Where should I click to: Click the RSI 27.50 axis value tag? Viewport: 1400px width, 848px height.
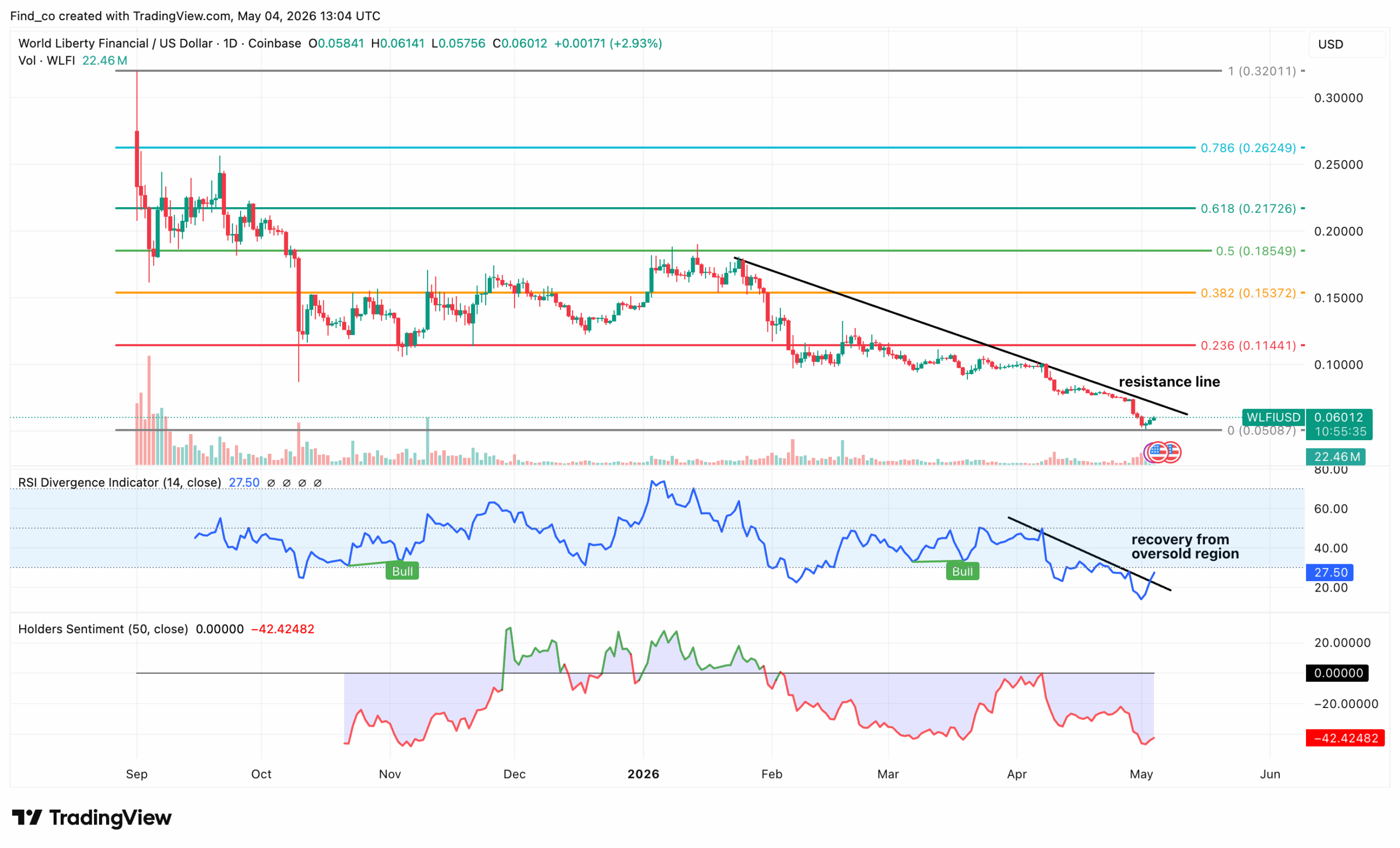(x=1330, y=572)
